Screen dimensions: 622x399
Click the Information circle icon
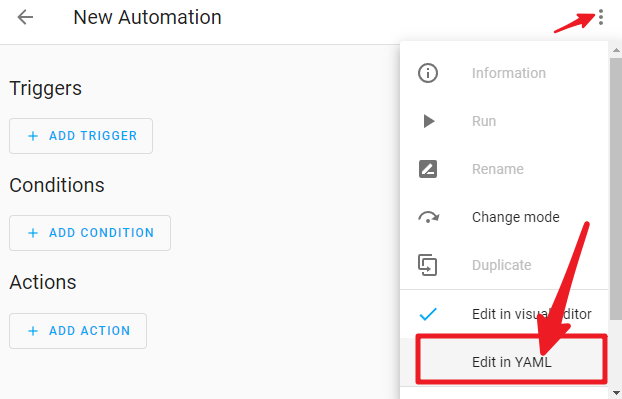(x=428, y=73)
